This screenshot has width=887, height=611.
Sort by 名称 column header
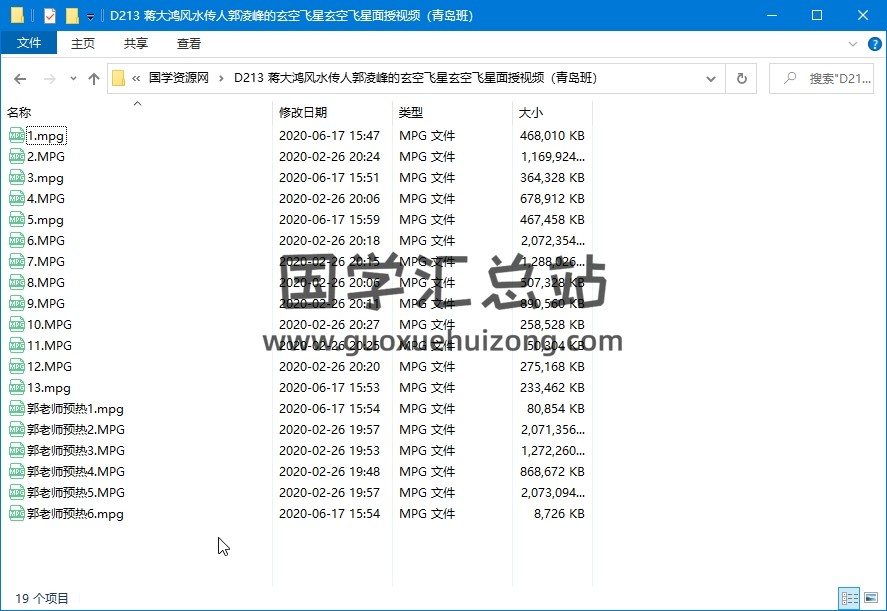click(137, 112)
